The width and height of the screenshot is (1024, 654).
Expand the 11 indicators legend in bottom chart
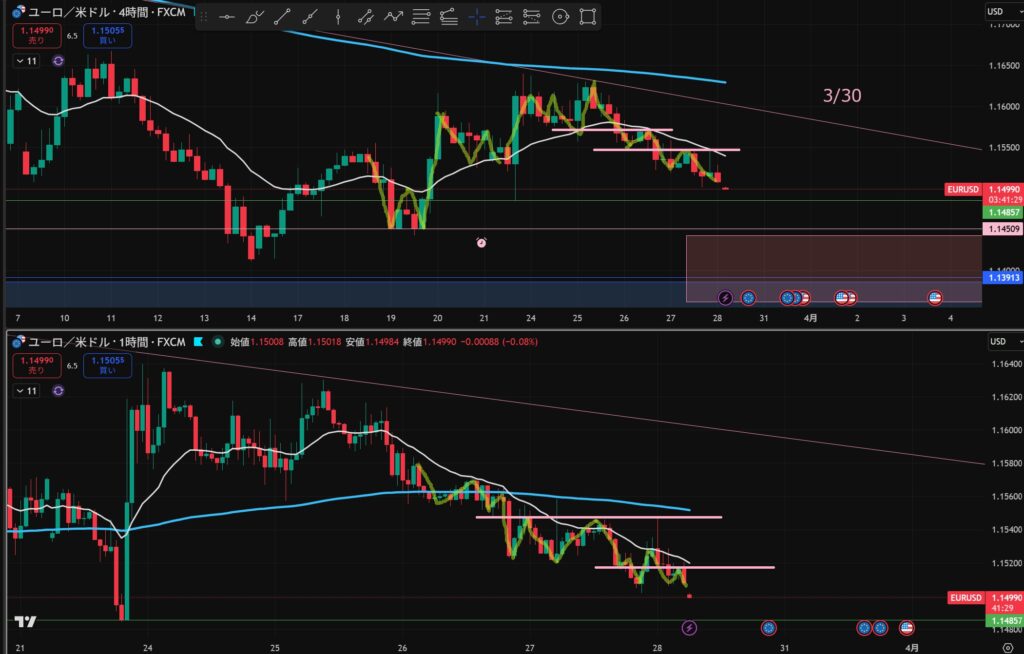27,391
